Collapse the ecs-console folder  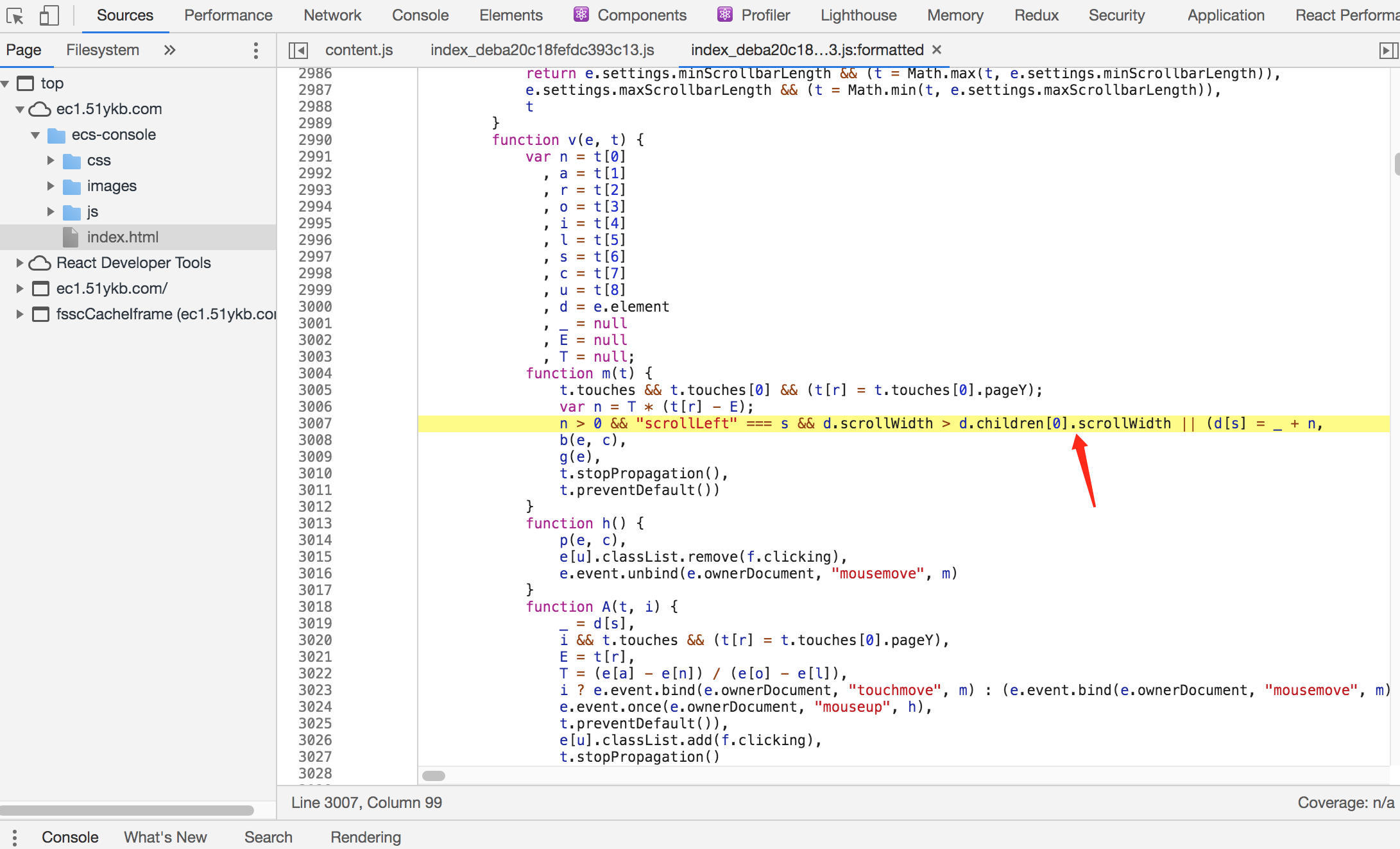coord(36,135)
